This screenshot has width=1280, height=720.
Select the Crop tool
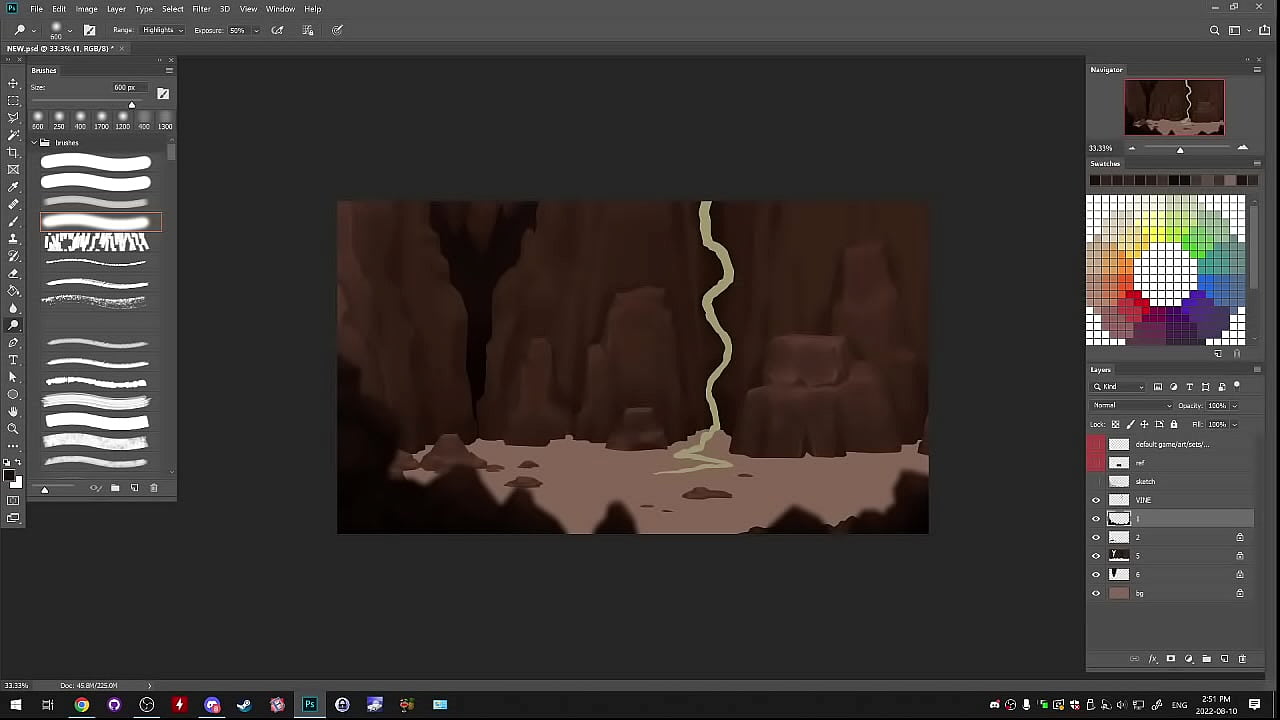[x=13, y=152]
